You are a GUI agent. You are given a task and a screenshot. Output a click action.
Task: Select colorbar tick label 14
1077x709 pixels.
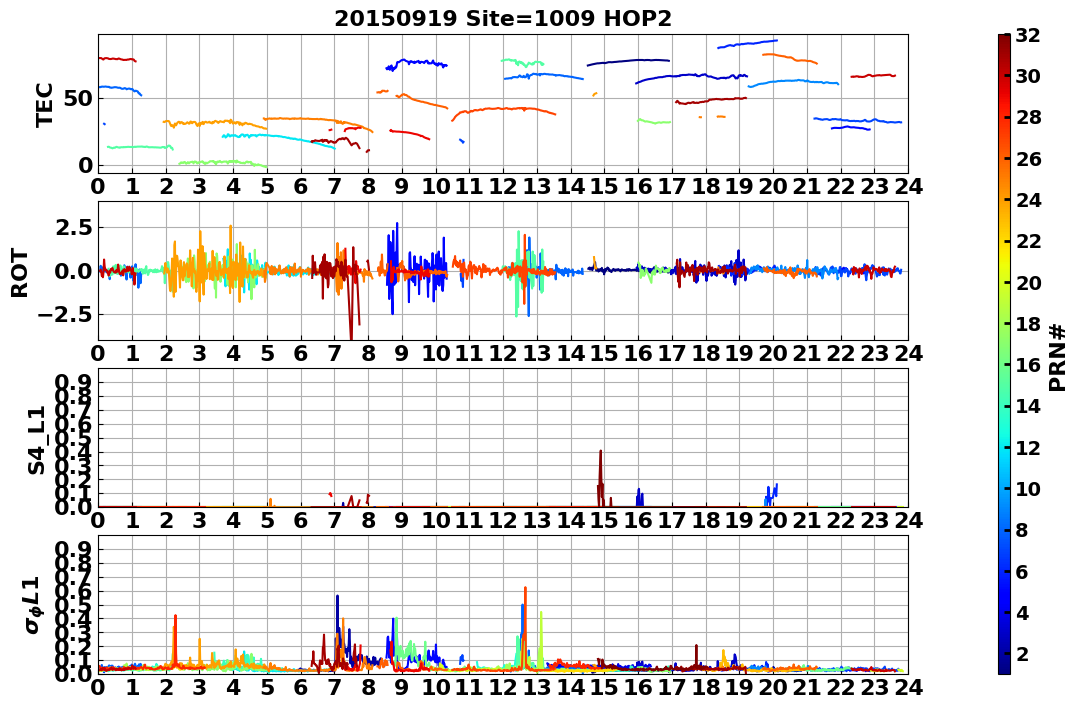pyautogui.click(x=1028, y=406)
